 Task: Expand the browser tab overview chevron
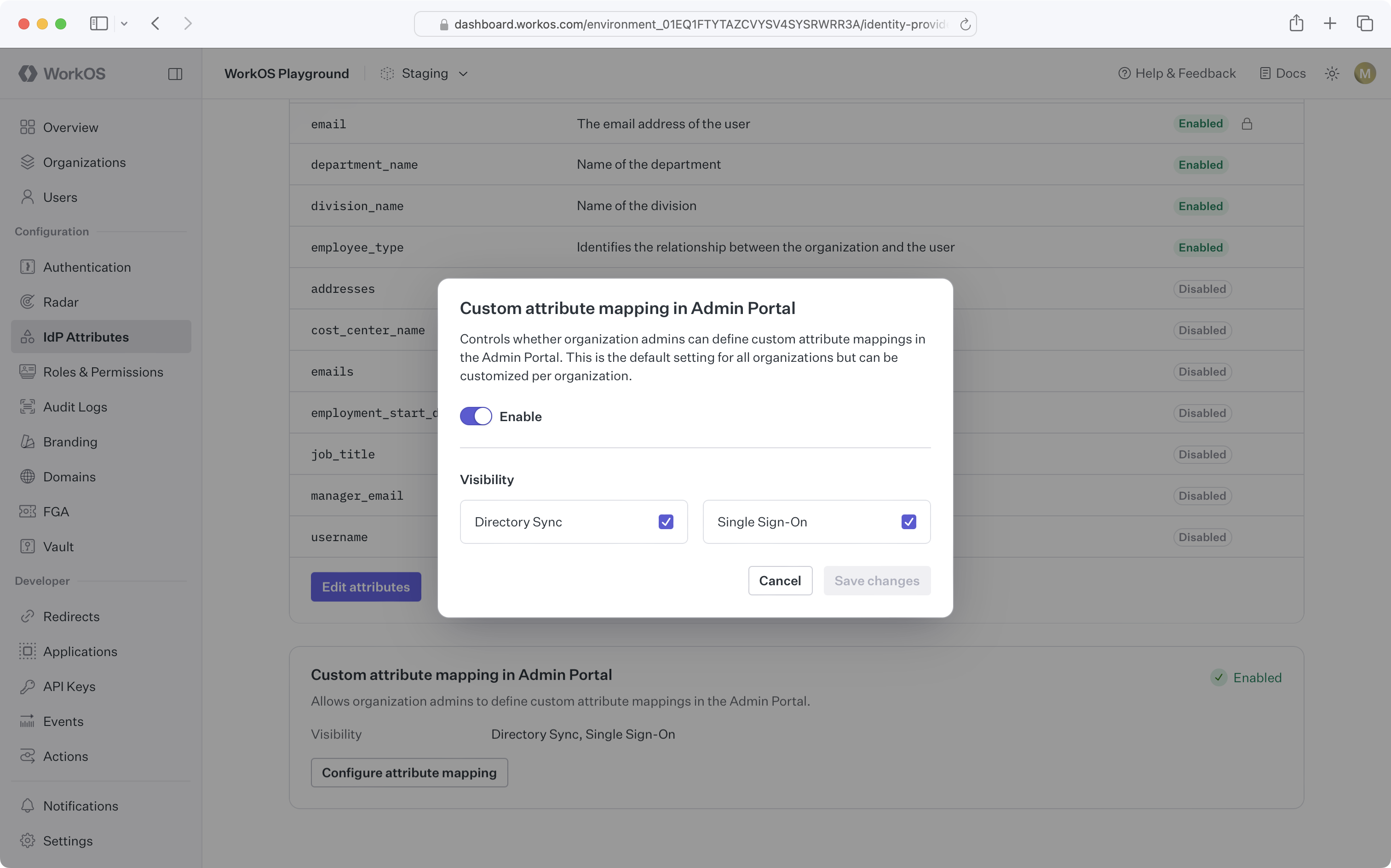click(x=125, y=23)
